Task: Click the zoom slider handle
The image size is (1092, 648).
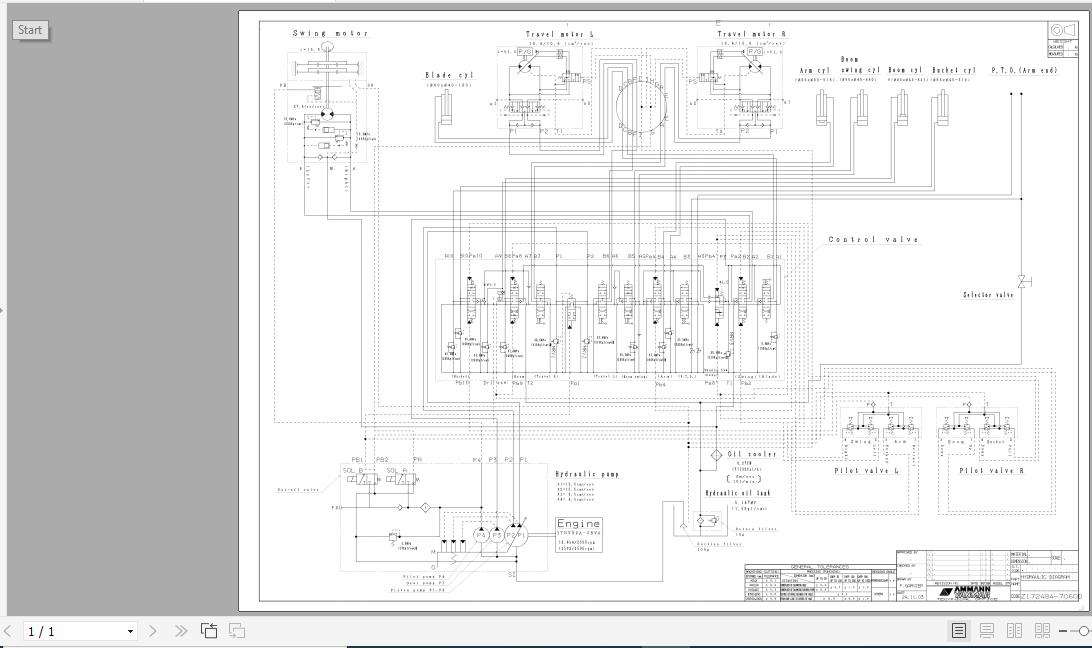Action: [x=1084, y=631]
